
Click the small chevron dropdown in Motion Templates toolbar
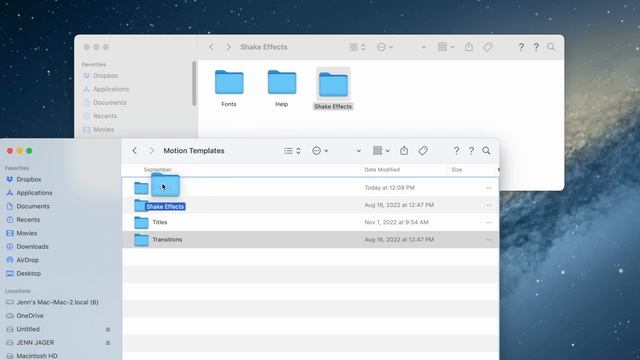[358, 151]
